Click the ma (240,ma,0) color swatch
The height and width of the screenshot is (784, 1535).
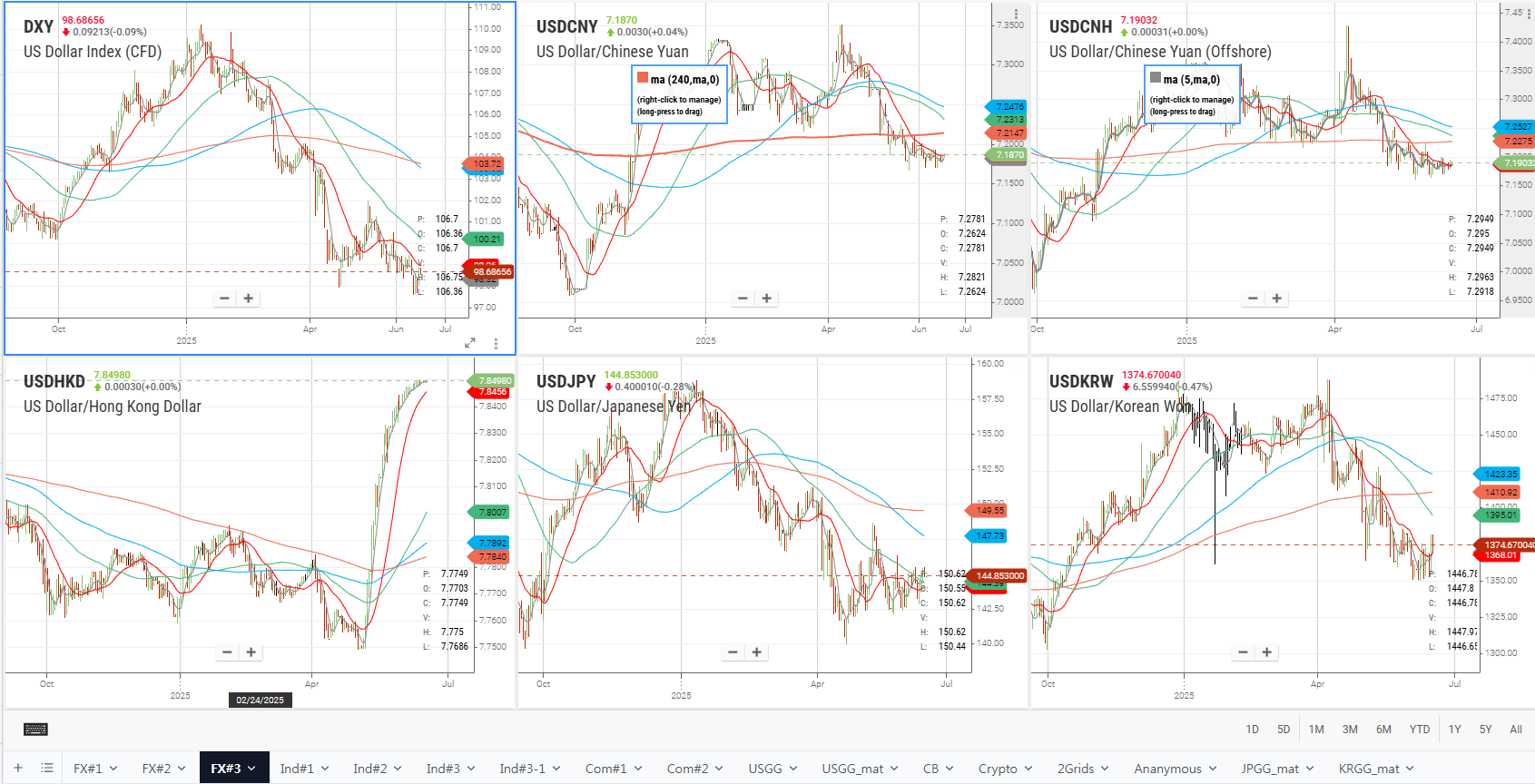coord(642,78)
